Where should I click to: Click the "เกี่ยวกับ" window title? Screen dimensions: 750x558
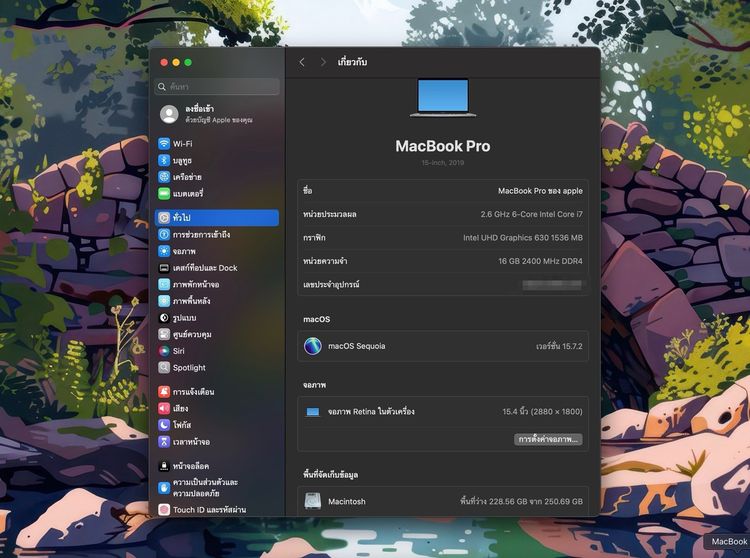coord(353,62)
